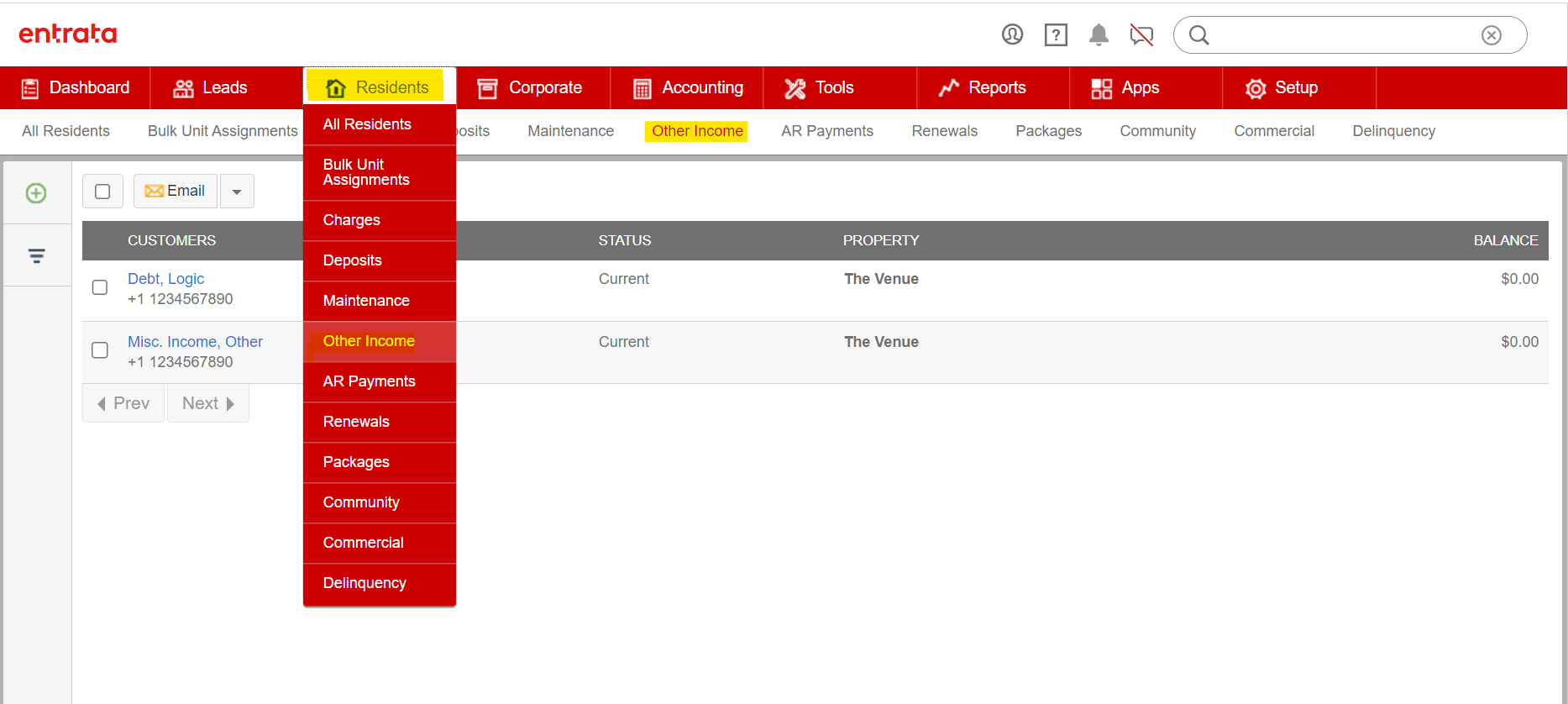
Task: Click The Venue in Misc. Income row
Action: click(x=881, y=342)
